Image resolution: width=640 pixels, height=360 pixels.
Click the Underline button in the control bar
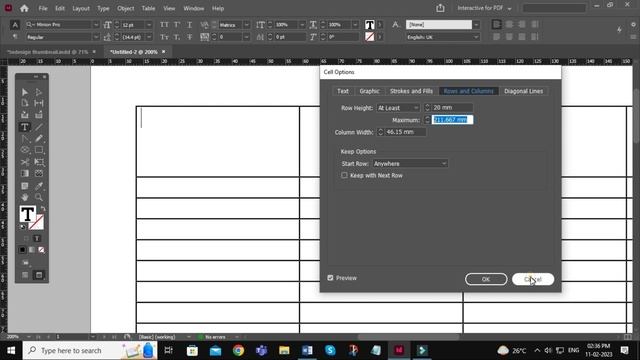click(189, 25)
